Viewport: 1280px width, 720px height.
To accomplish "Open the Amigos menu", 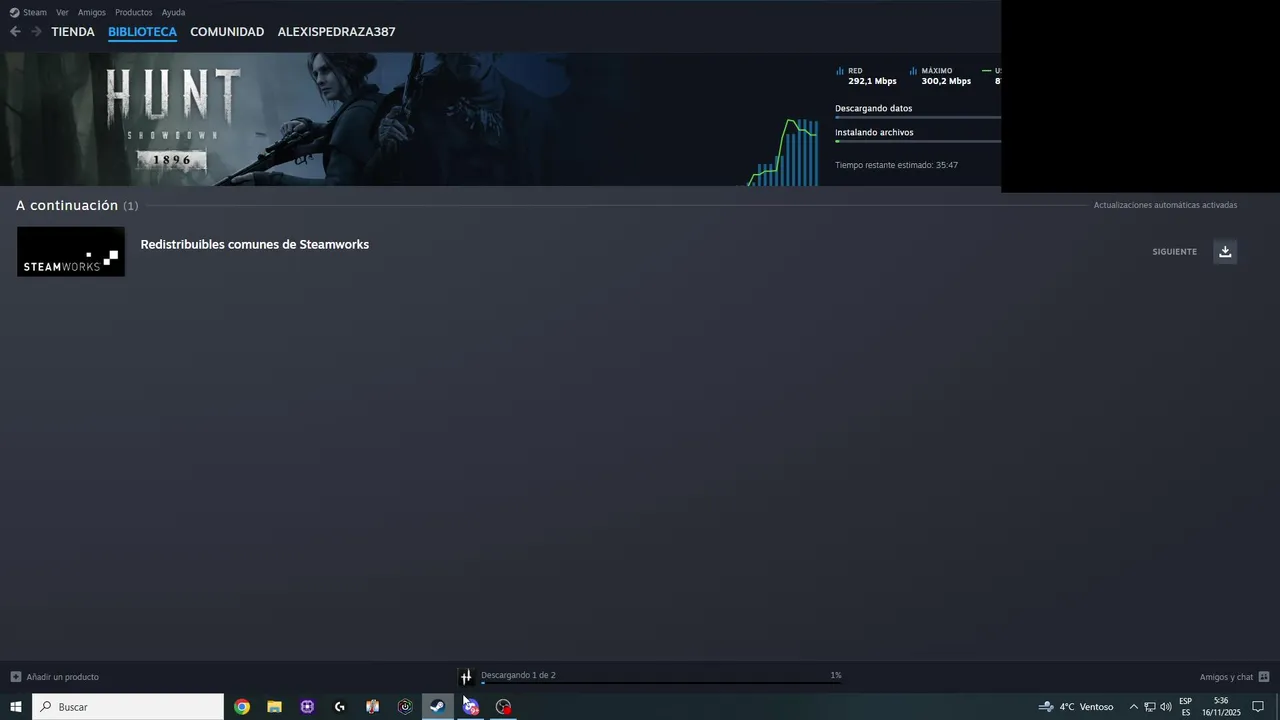I will pos(92,12).
